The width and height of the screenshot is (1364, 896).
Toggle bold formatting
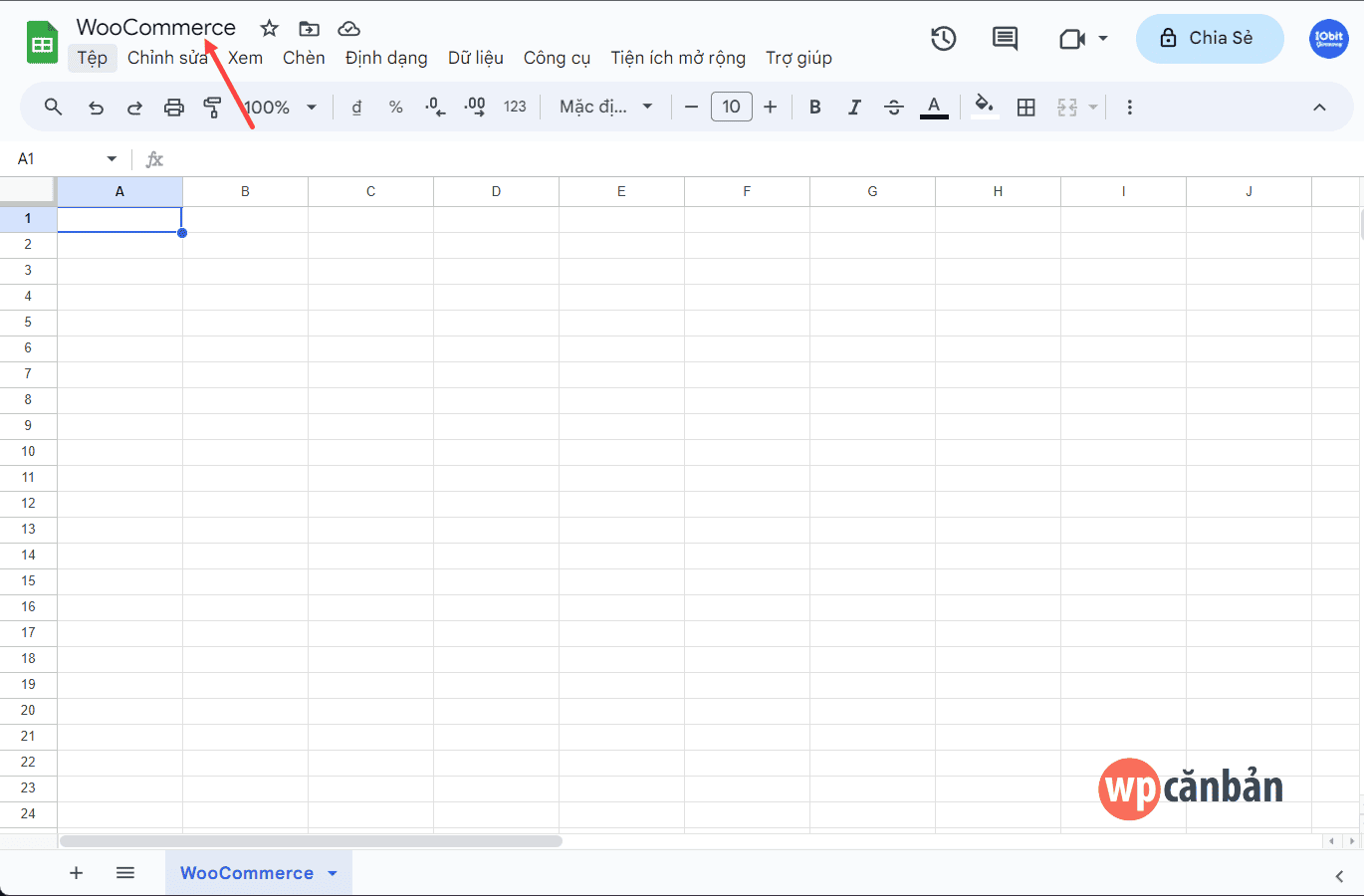814,107
